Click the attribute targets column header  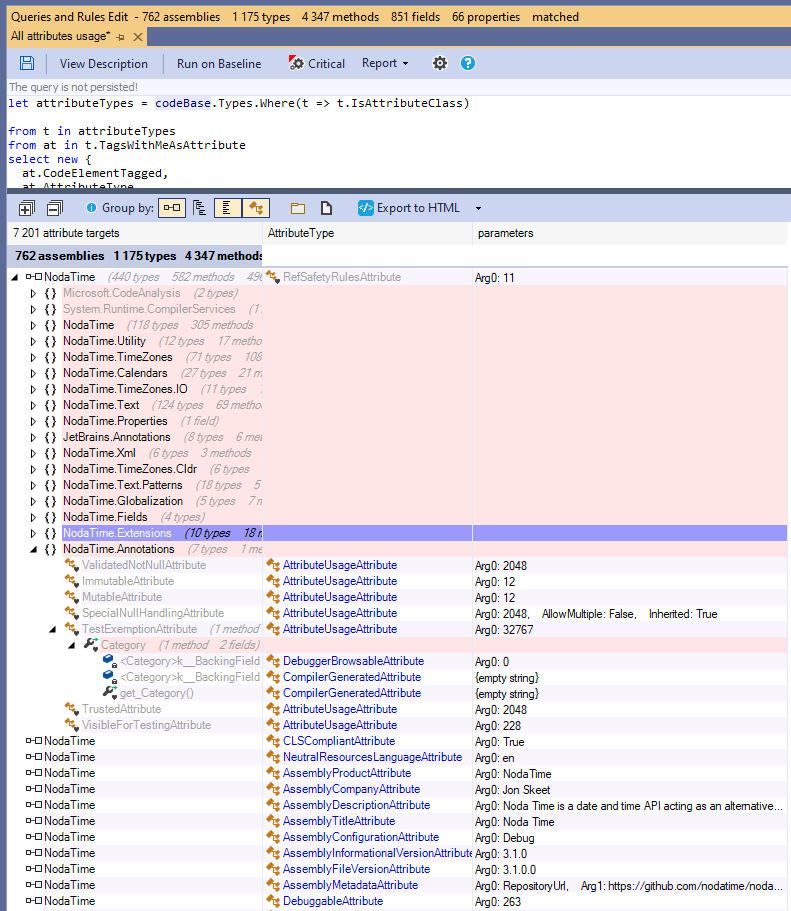point(135,233)
